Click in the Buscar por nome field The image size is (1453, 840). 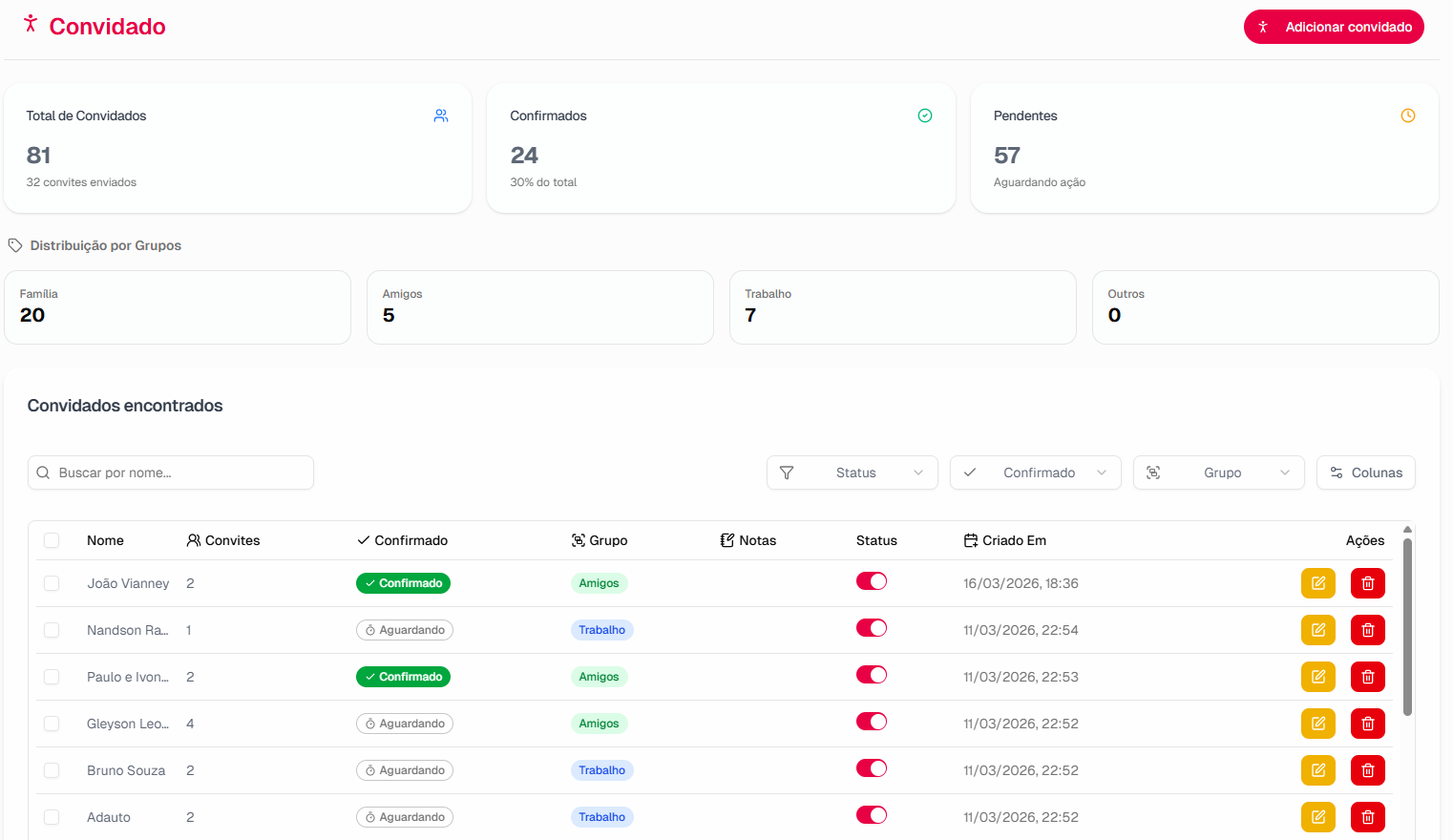click(171, 472)
